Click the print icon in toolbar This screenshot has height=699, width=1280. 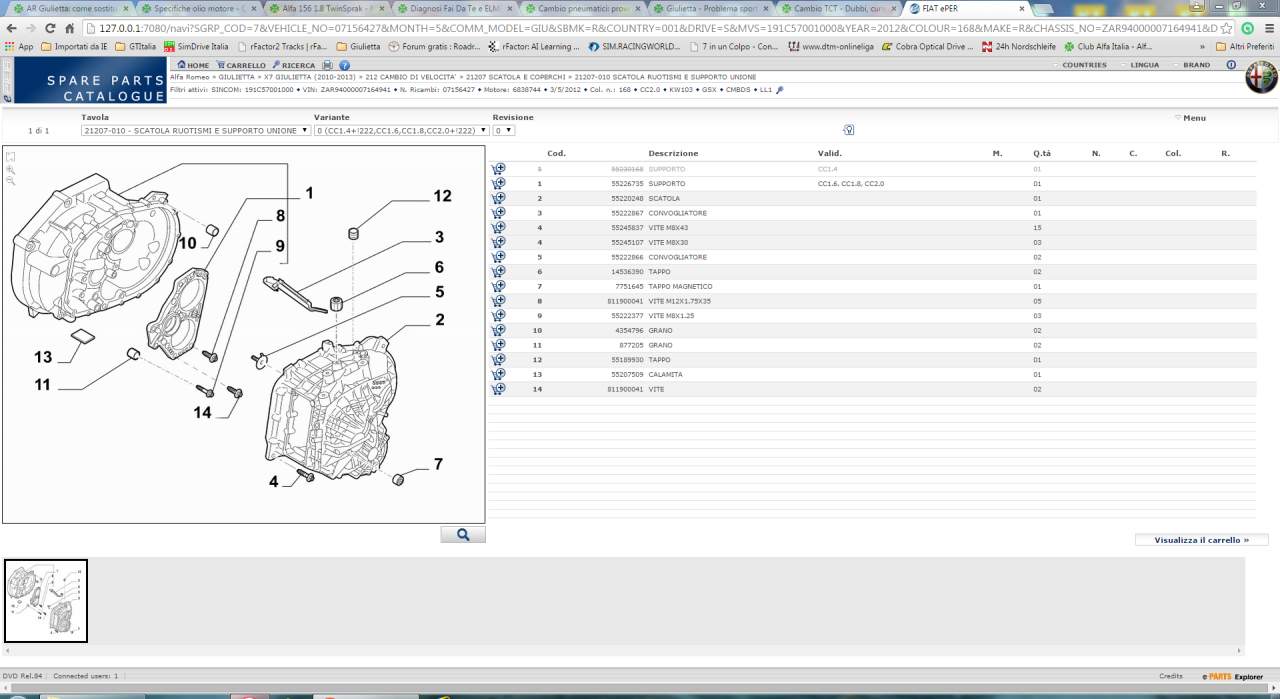[328, 65]
